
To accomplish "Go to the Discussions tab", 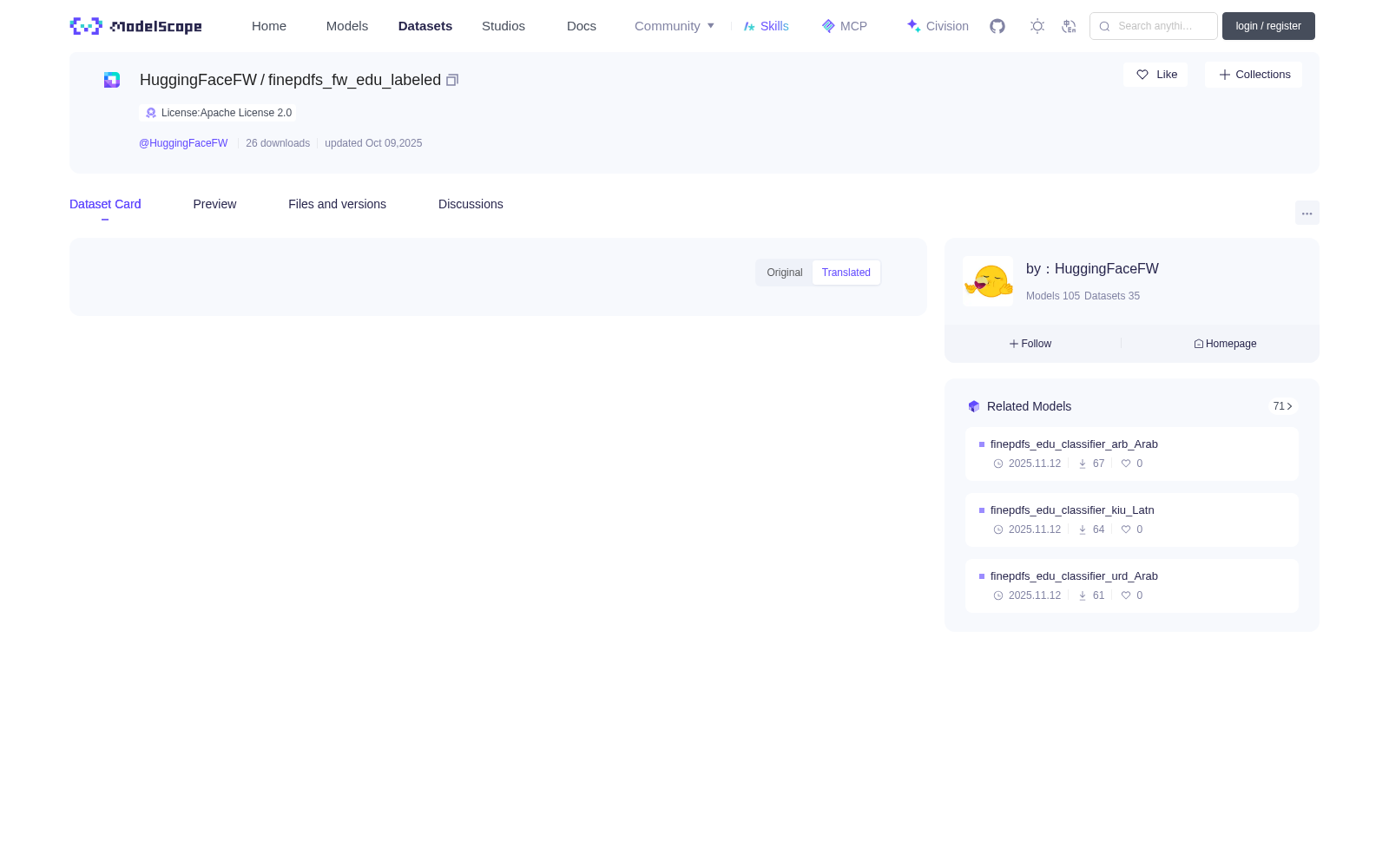I will 471,204.
